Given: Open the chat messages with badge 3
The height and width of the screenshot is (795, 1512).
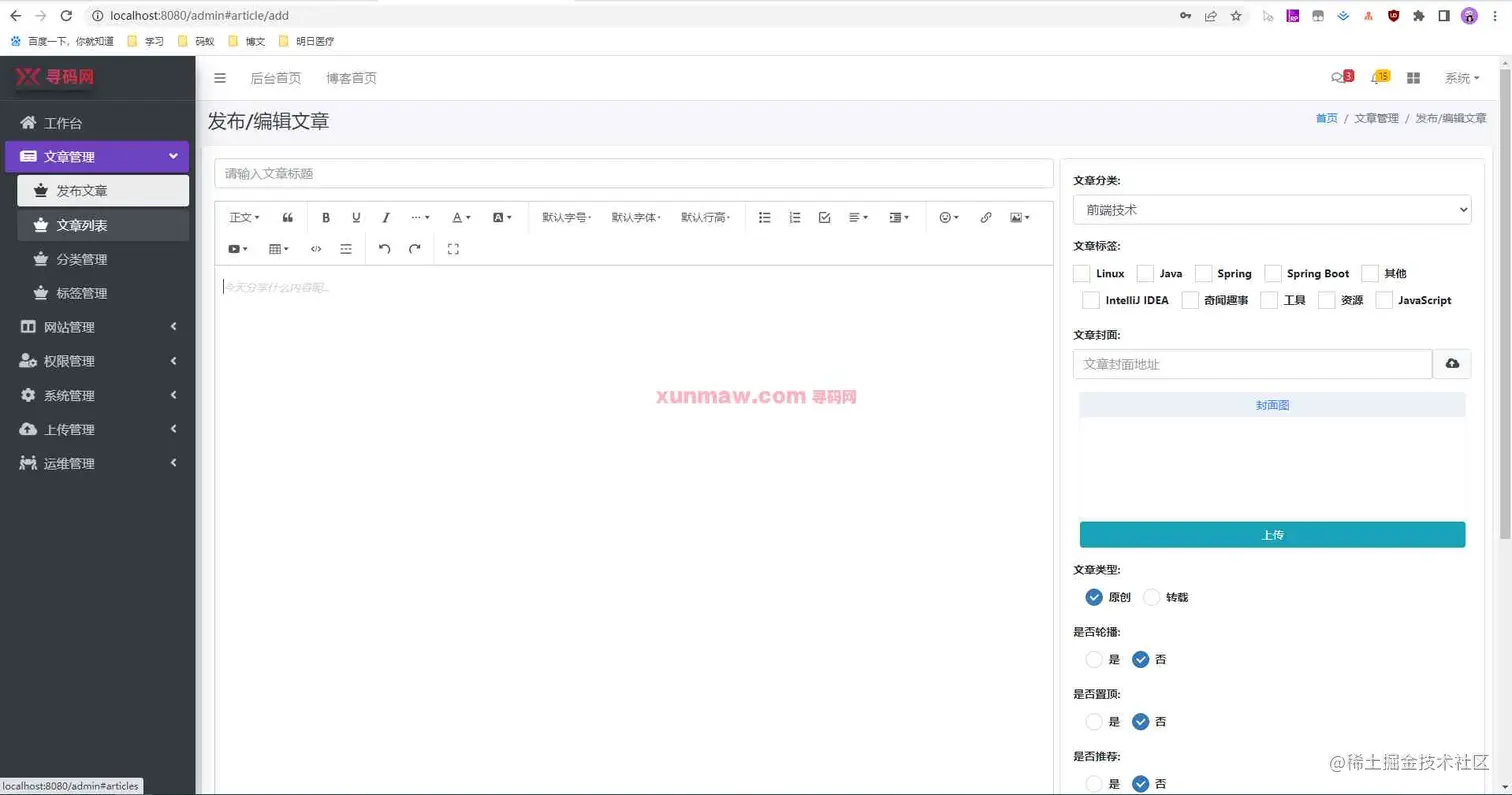Looking at the screenshot, I should (1341, 77).
